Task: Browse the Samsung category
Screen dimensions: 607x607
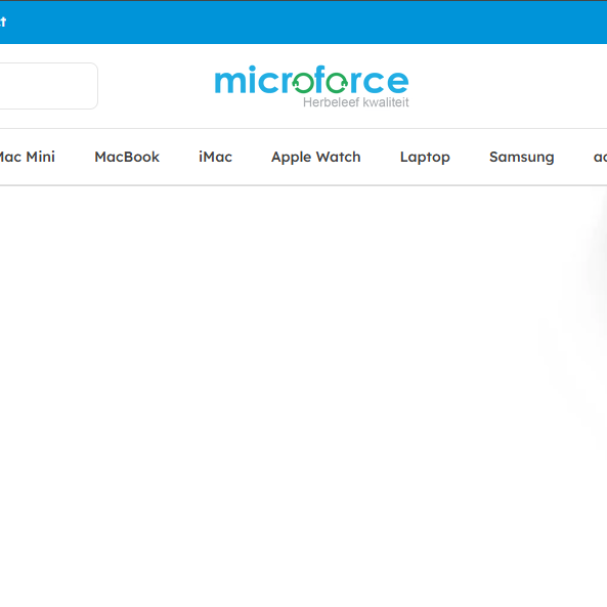Action: 522,158
